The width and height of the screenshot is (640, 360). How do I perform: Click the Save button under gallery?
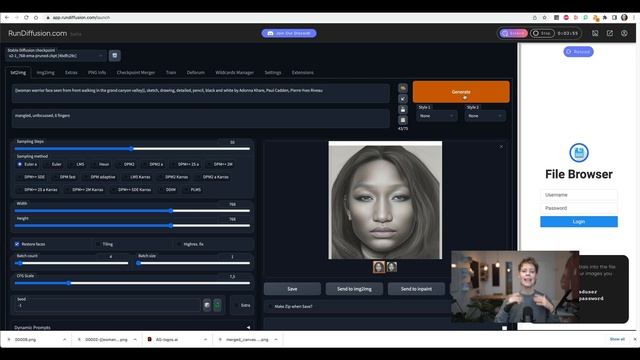pyautogui.click(x=292, y=289)
